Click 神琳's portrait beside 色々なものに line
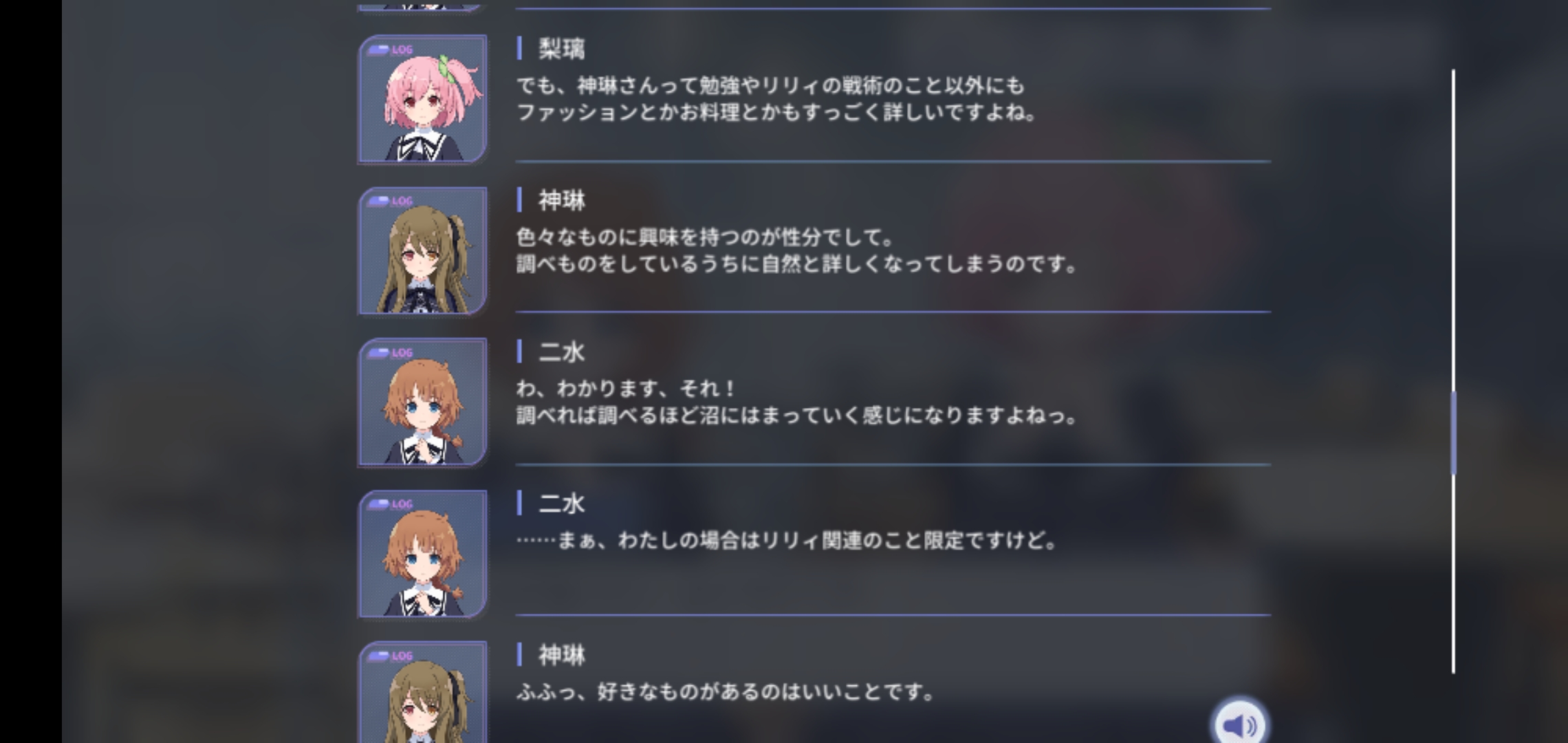 tap(422, 250)
